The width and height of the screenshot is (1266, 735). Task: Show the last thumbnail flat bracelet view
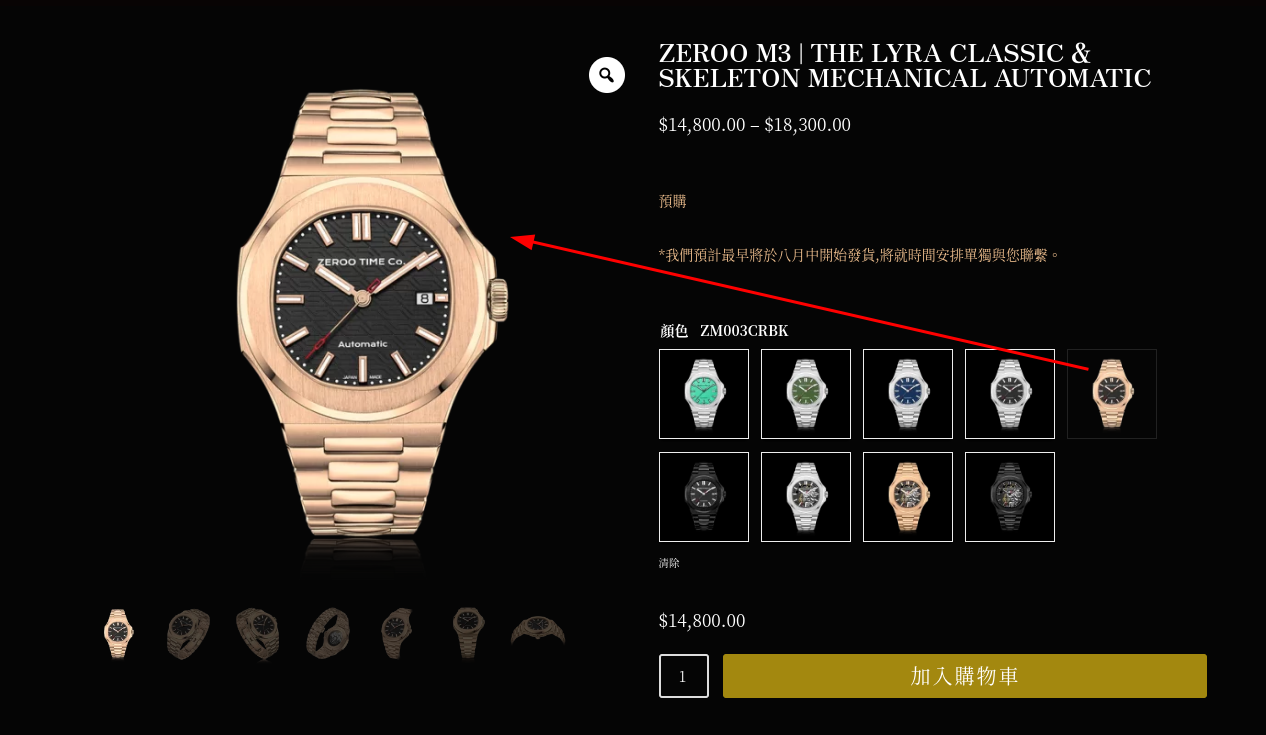coord(538,634)
